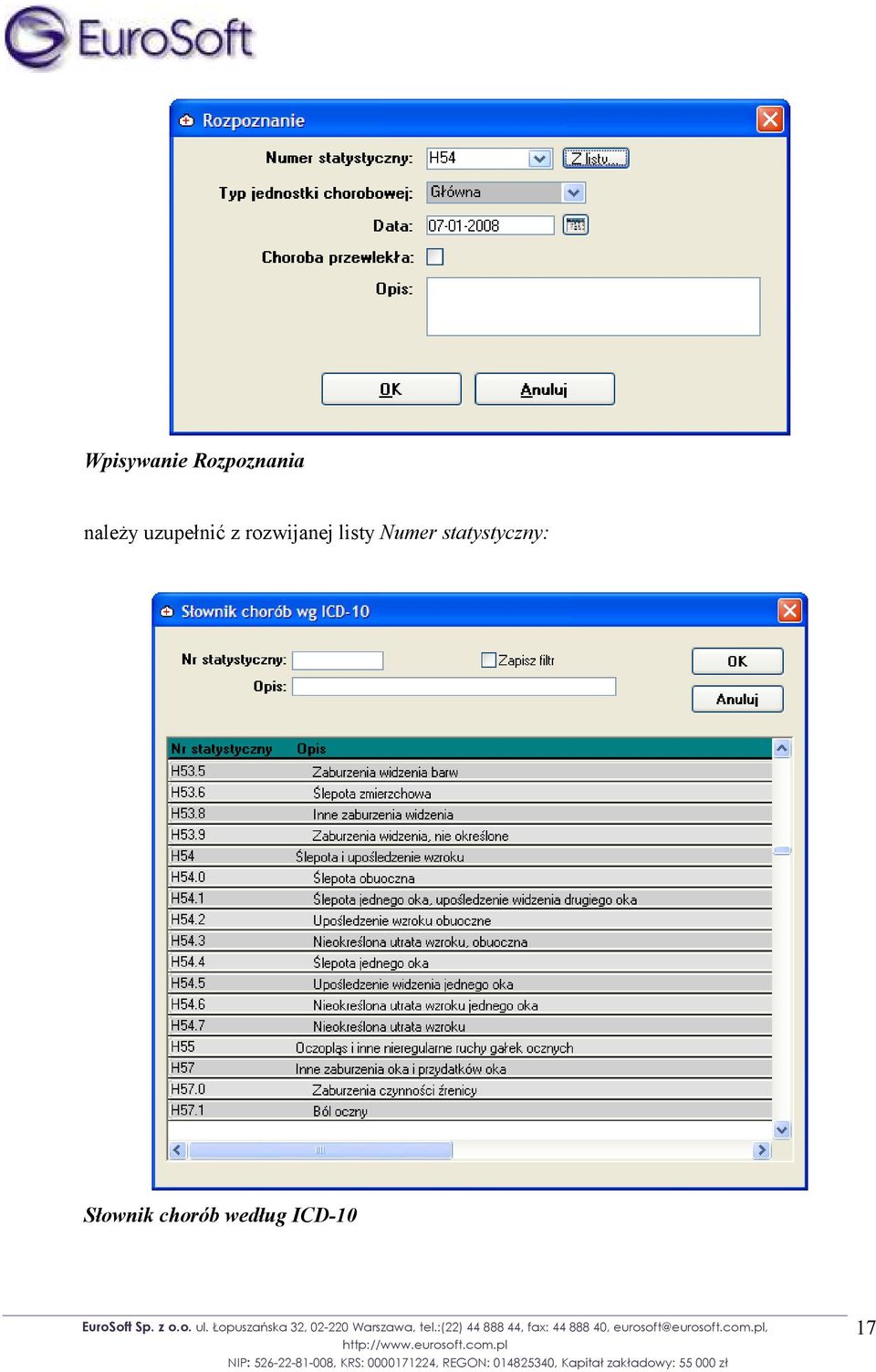The image size is (876, 1372).
Task: Click into the Opis text area in Rozpoznanie
Action: click(x=593, y=307)
